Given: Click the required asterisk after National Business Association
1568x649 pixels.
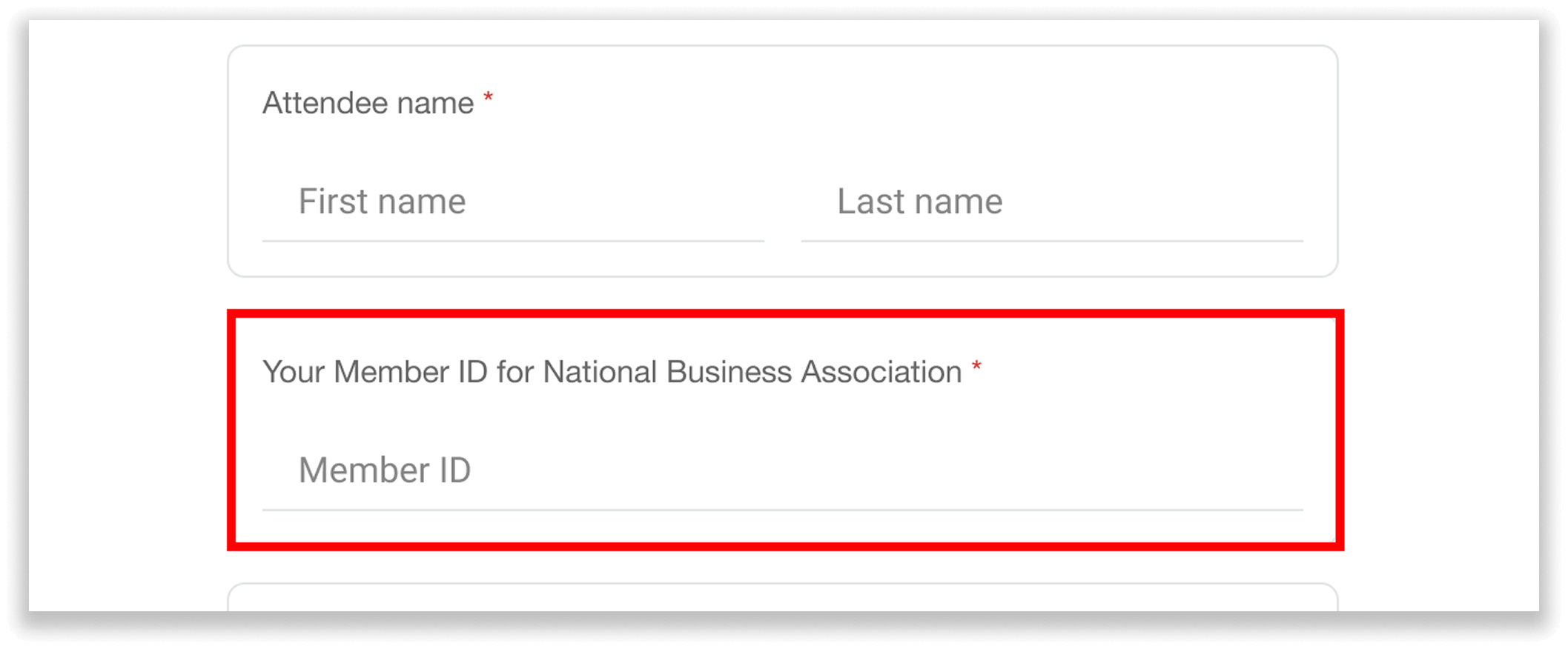Looking at the screenshot, I should click(976, 367).
